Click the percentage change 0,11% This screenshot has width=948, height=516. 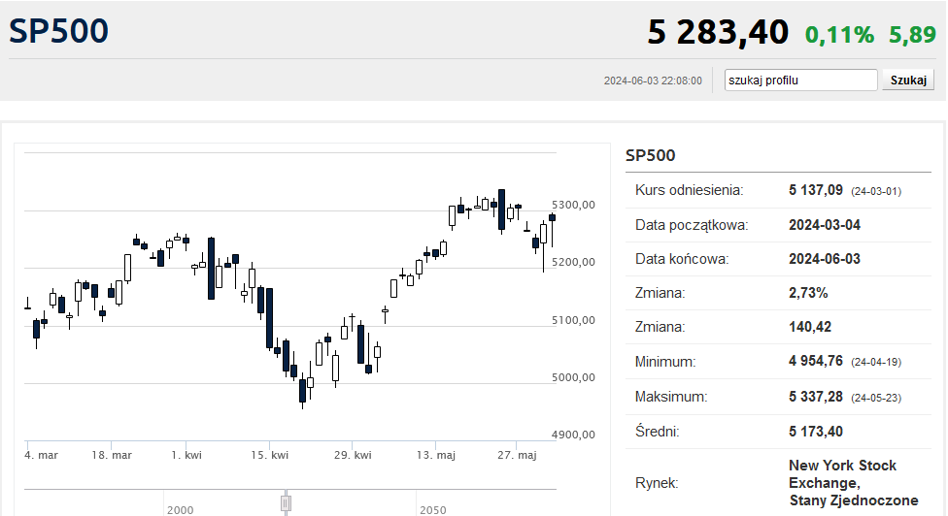(839, 35)
